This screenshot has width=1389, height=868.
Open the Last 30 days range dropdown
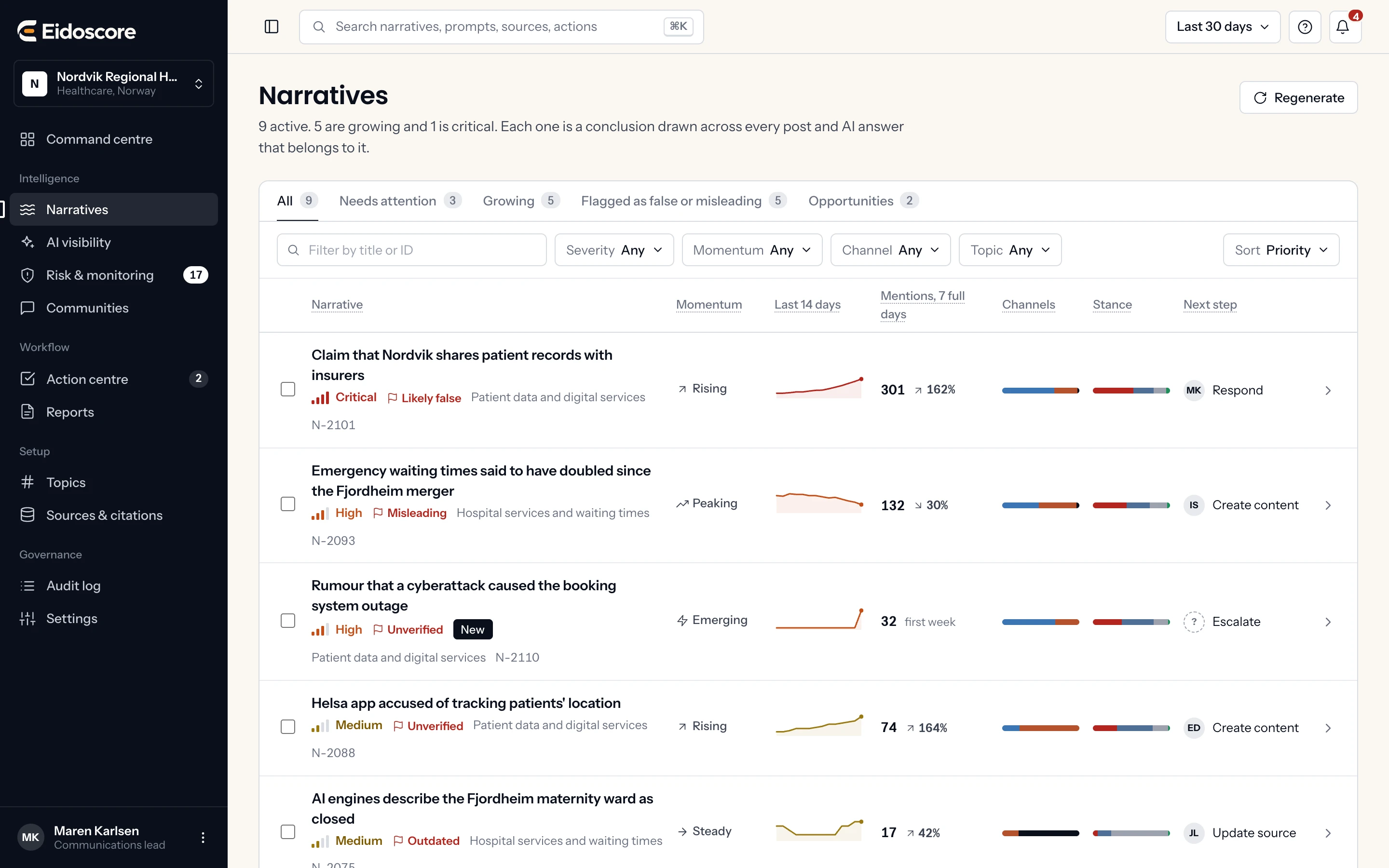(1223, 27)
